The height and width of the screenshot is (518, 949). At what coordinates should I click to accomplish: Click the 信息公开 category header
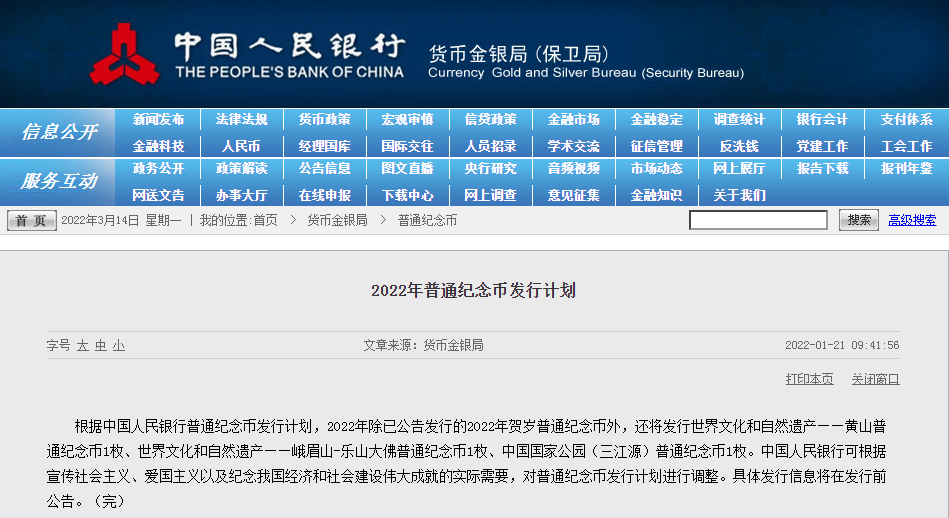point(59,132)
